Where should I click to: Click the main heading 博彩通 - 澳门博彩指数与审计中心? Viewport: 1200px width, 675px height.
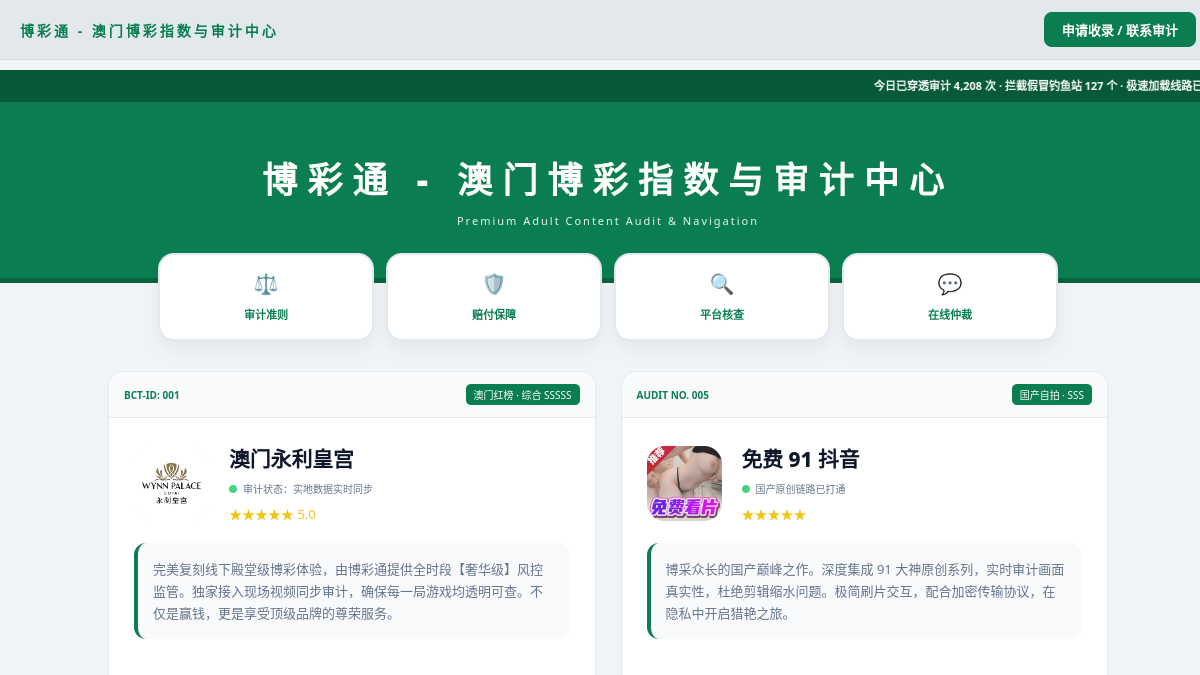coord(607,180)
